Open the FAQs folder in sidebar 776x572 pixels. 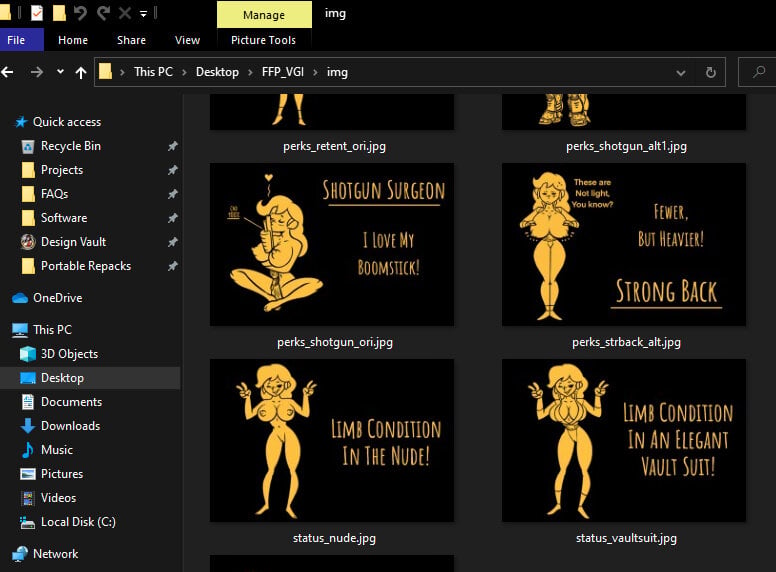[x=54, y=193]
